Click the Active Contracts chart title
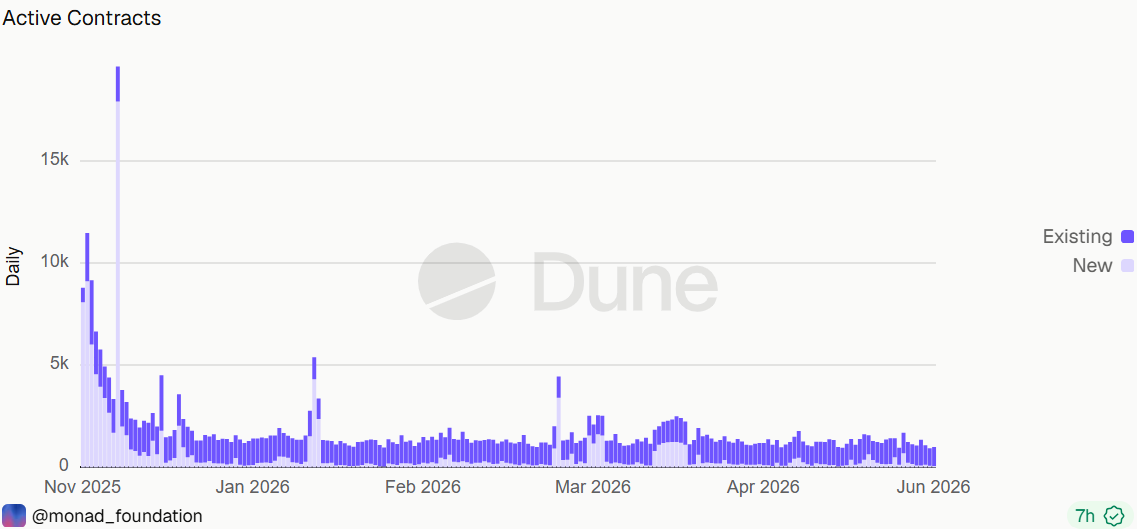The width and height of the screenshot is (1137, 529). click(81, 18)
